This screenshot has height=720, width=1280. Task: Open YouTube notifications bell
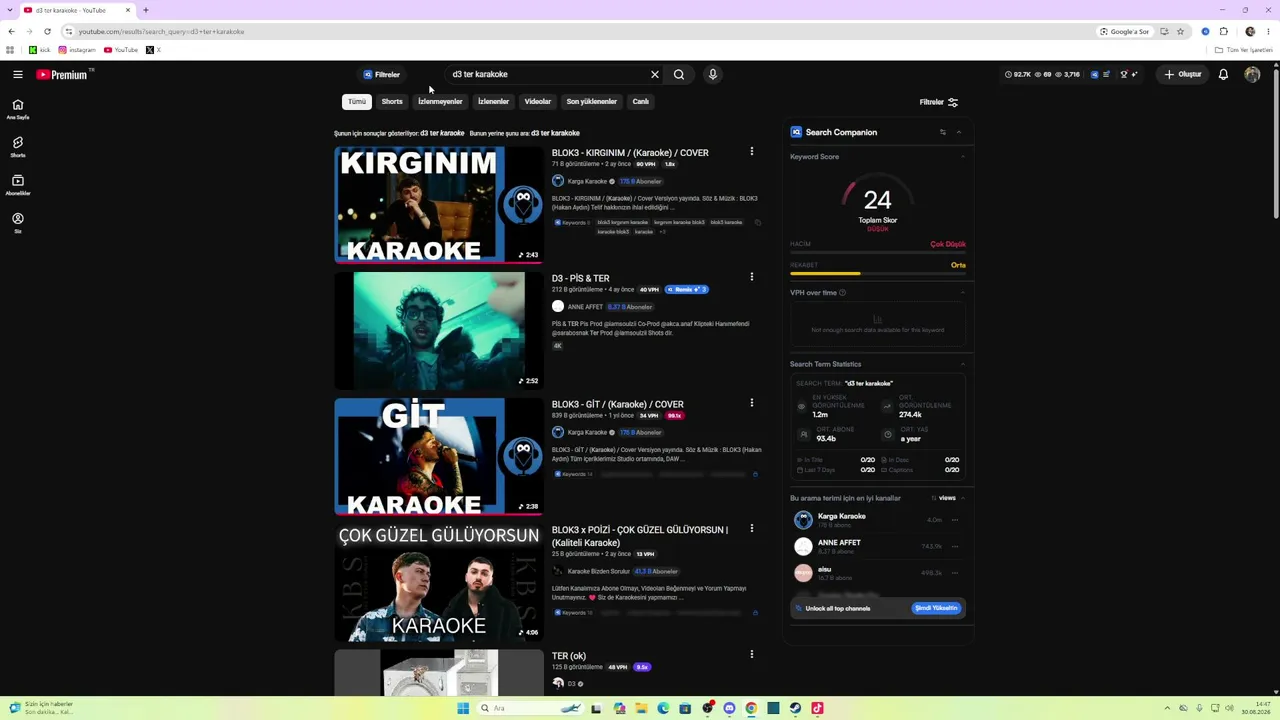(x=1223, y=74)
